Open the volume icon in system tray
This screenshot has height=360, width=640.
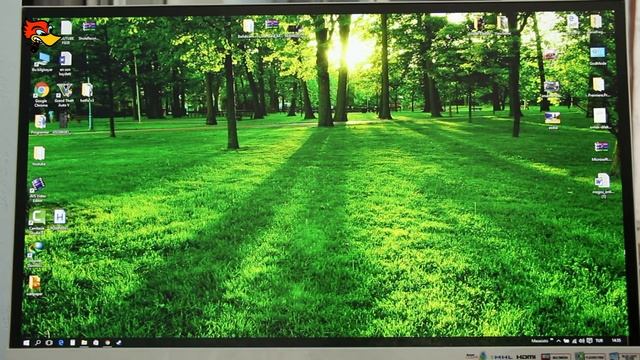click(582, 341)
